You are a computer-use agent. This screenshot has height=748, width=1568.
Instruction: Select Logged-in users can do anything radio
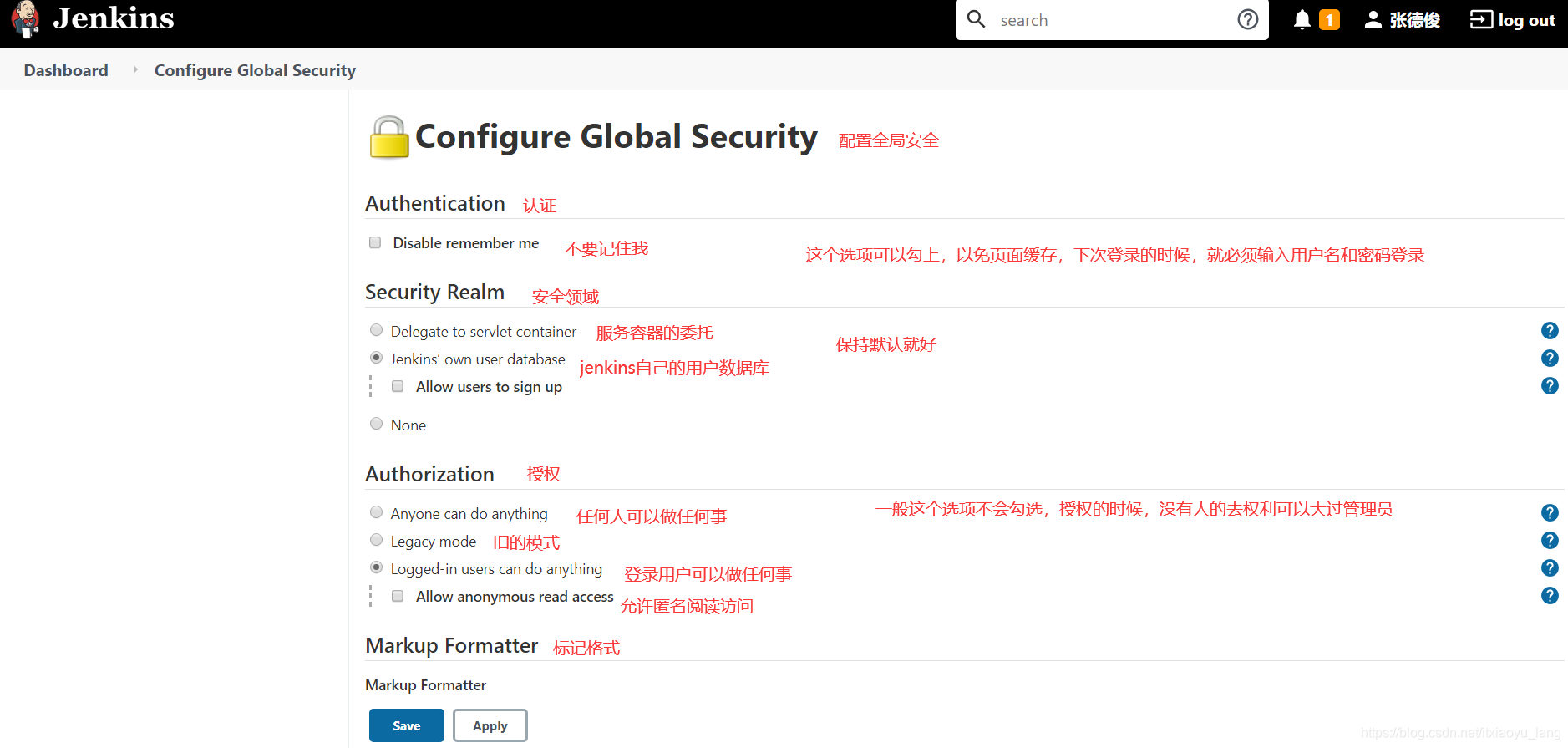pyautogui.click(x=377, y=567)
